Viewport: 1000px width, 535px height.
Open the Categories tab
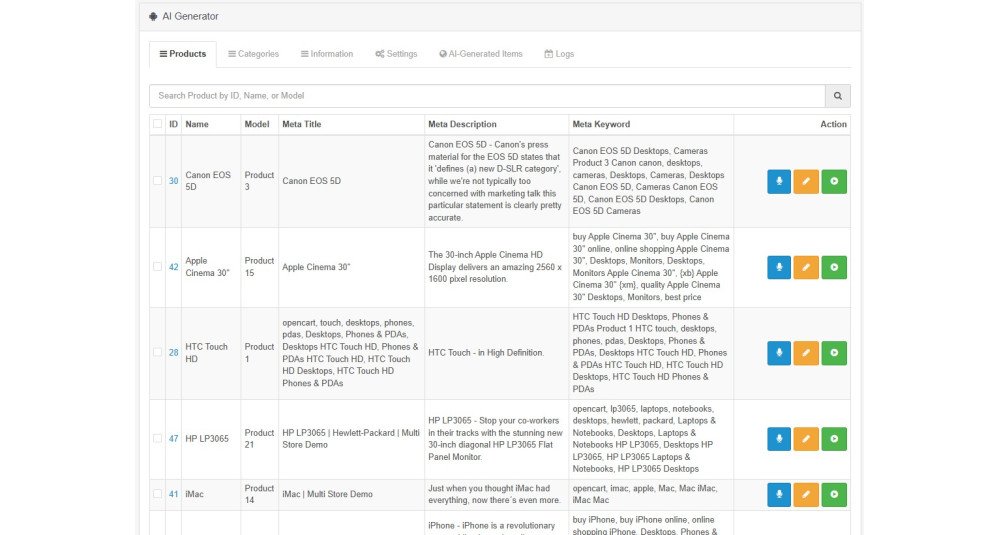point(253,54)
